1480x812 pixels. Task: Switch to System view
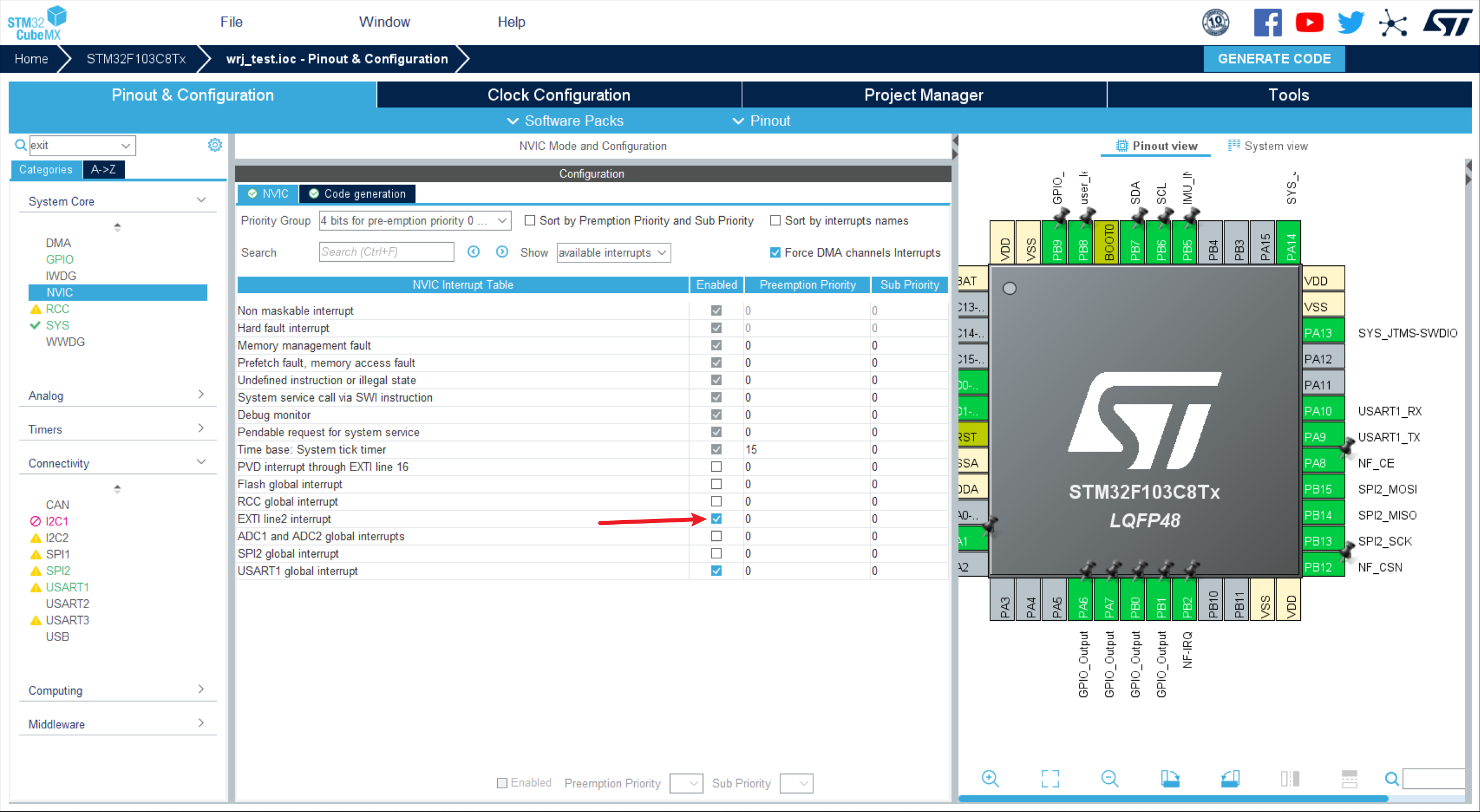point(1268,146)
